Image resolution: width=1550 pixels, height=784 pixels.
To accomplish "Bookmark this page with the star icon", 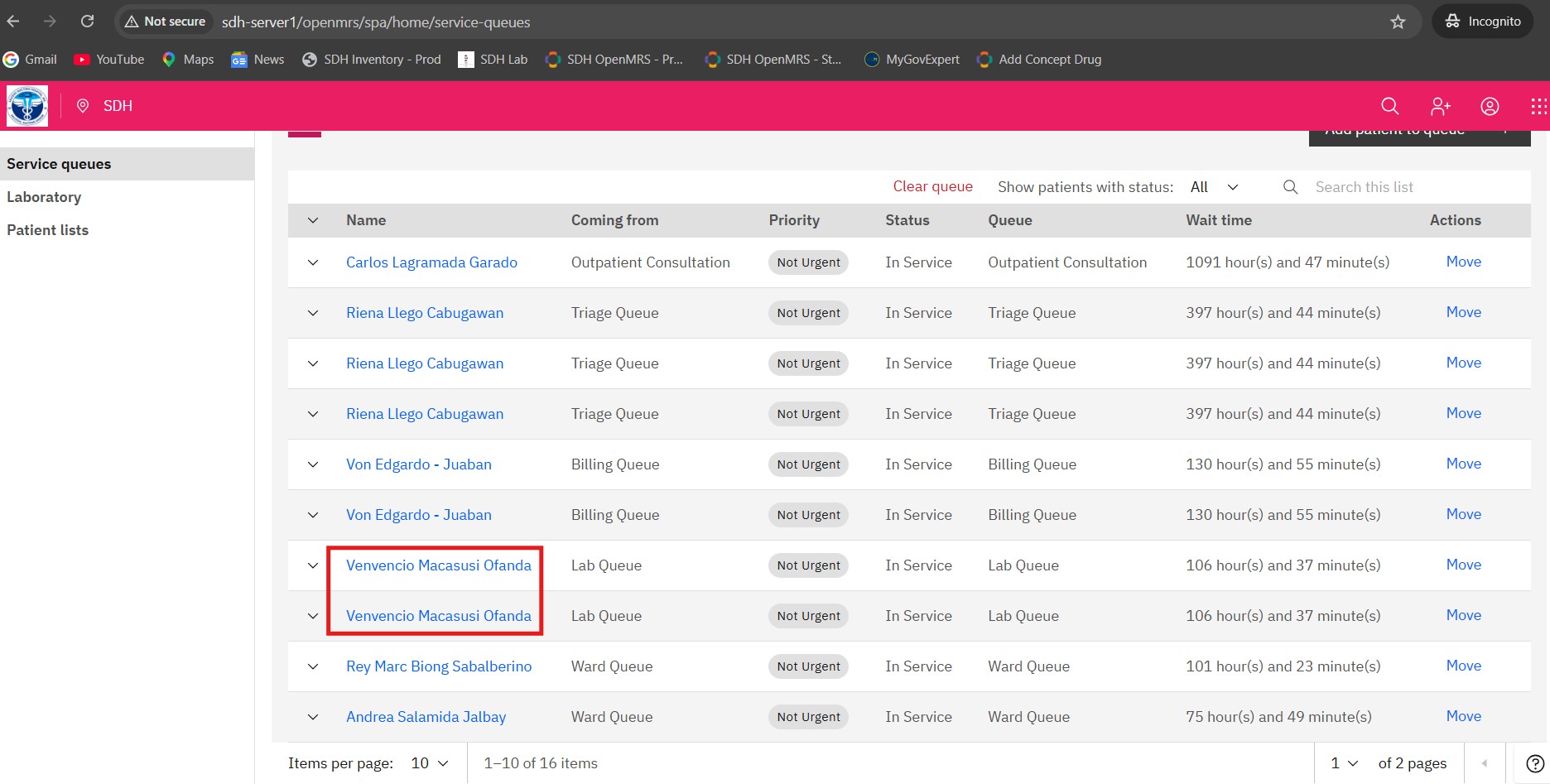I will pos(1398,22).
